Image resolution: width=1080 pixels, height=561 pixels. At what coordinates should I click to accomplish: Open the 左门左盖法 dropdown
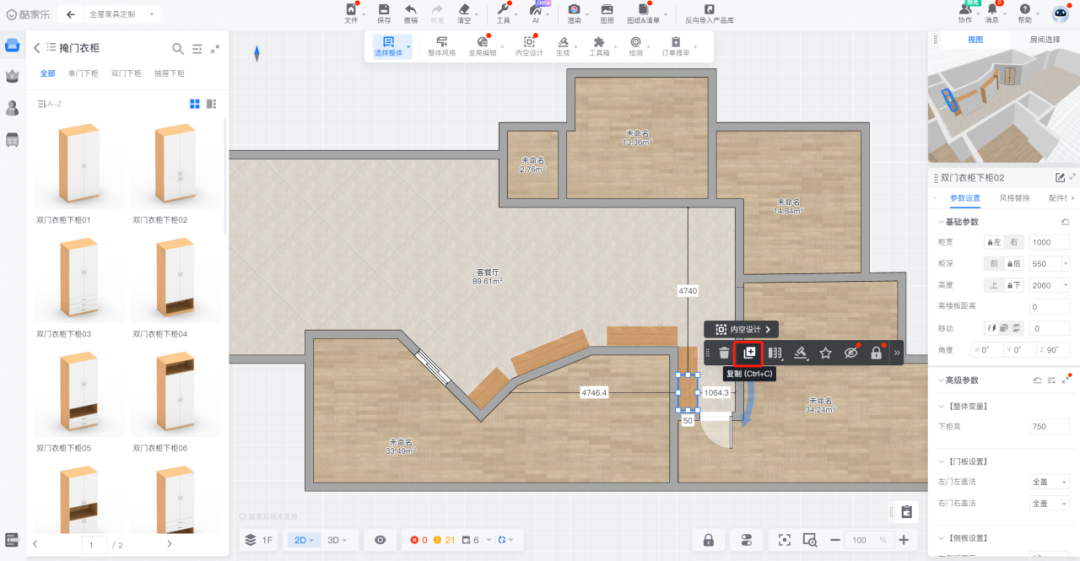click(x=1048, y=481)
